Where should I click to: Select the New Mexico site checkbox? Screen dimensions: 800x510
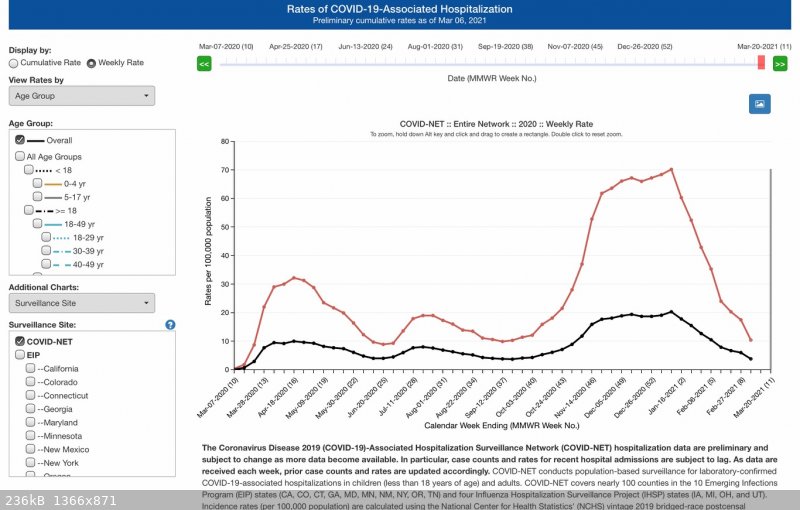coord(30,449)
